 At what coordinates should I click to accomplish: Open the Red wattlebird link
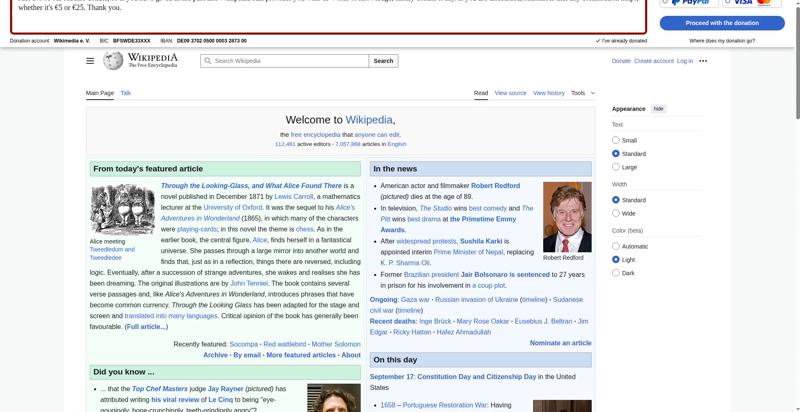click(285, 345)
